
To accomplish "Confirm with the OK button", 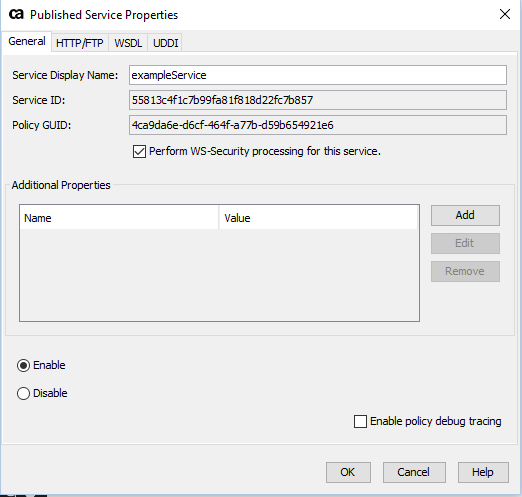I will (x=348, y=472).
